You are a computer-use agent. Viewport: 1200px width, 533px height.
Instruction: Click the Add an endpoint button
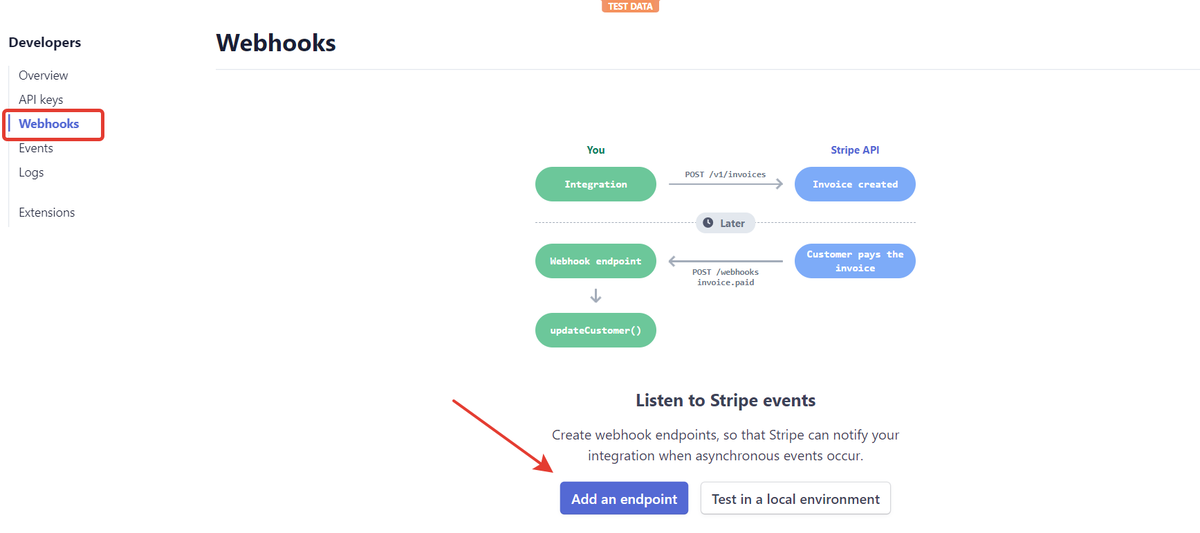pyautogui.click(x=624, y=498)
